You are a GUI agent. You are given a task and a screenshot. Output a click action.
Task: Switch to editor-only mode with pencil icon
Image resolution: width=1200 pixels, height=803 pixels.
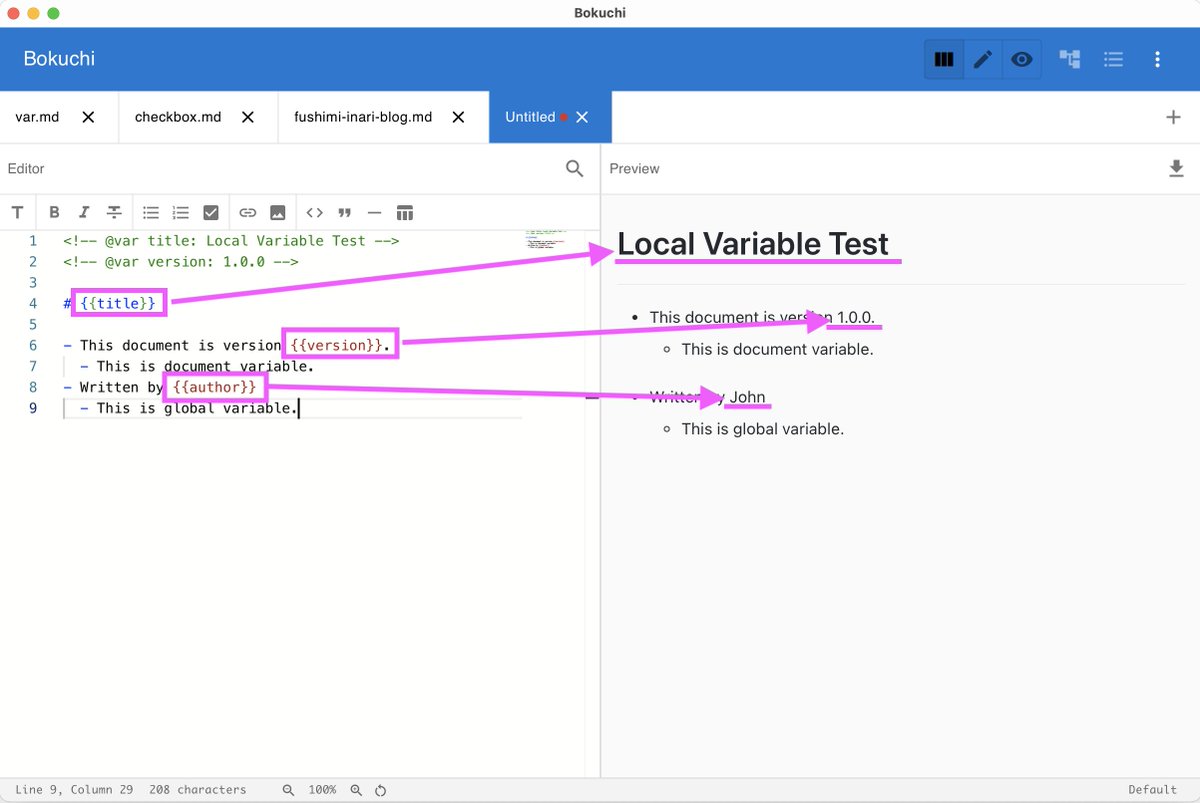click(x=983, y=60)
